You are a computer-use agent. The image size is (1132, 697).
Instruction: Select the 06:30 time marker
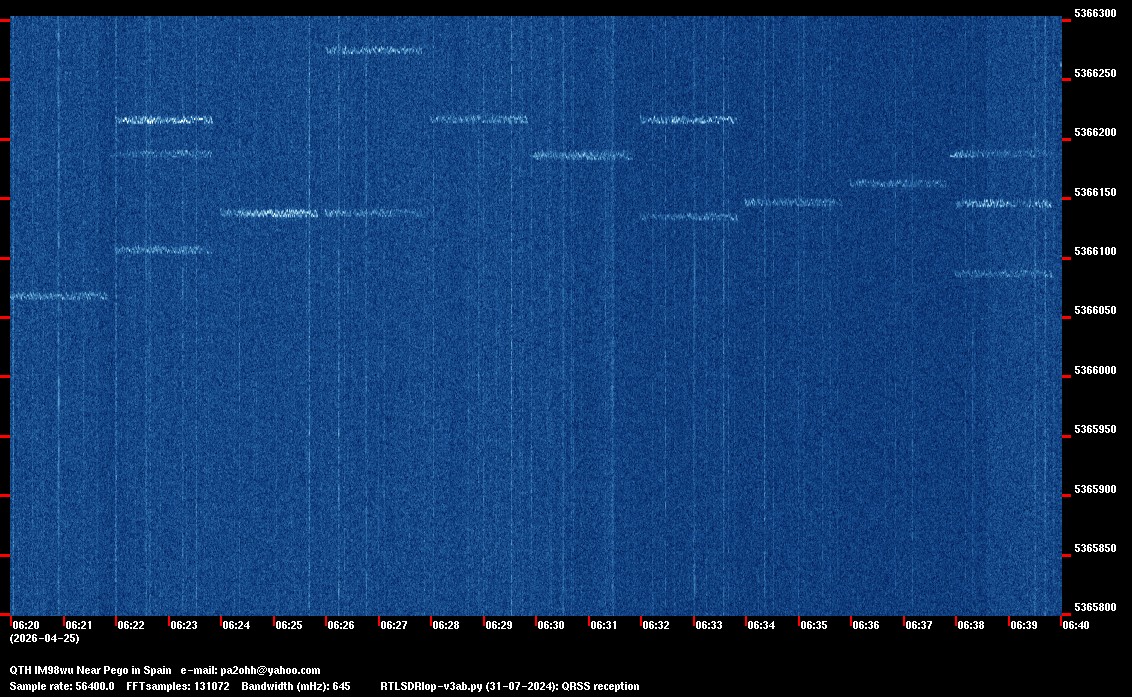tap(551, 625)
